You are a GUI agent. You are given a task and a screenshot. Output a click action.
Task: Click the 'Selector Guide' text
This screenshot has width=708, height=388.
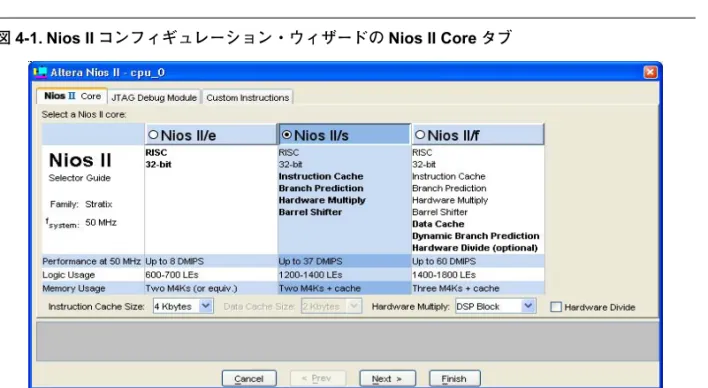coord(79,178)
